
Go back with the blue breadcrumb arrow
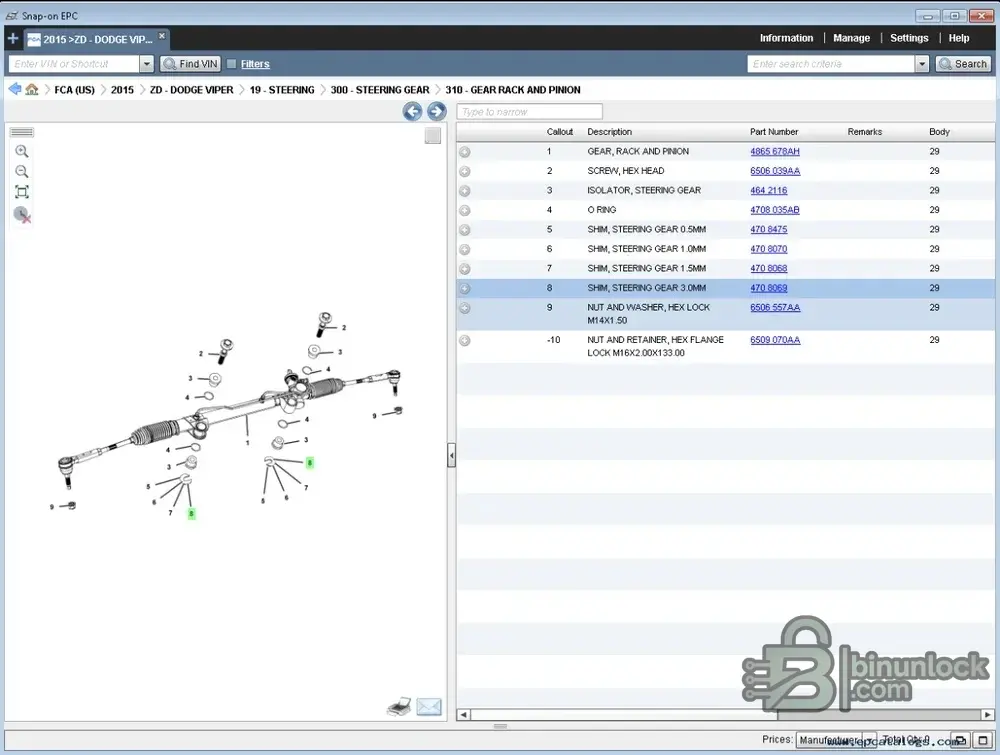click(x=15, y=89)
